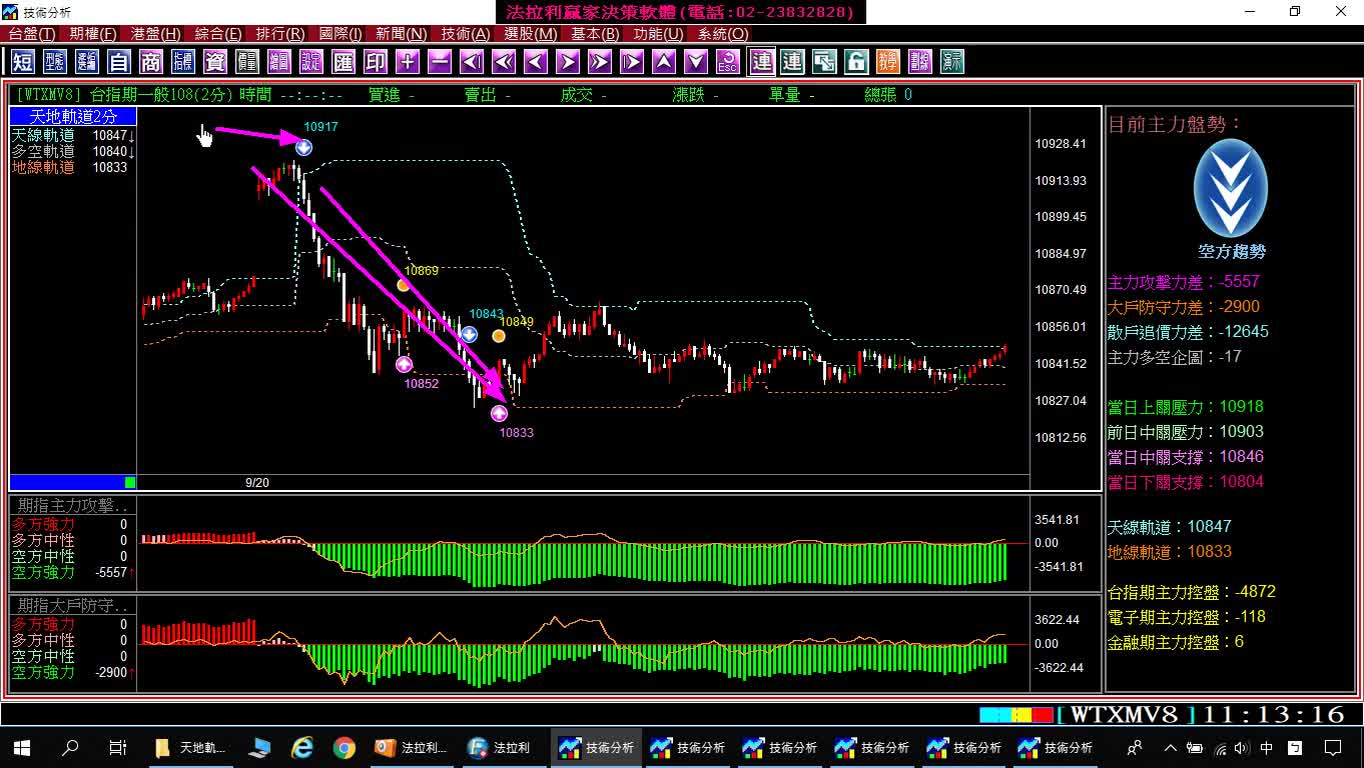Screen dimensions: 1364x768
Task: Click the 台指期主力控盤 -4872 value
Action: (x=1255, y=592)
